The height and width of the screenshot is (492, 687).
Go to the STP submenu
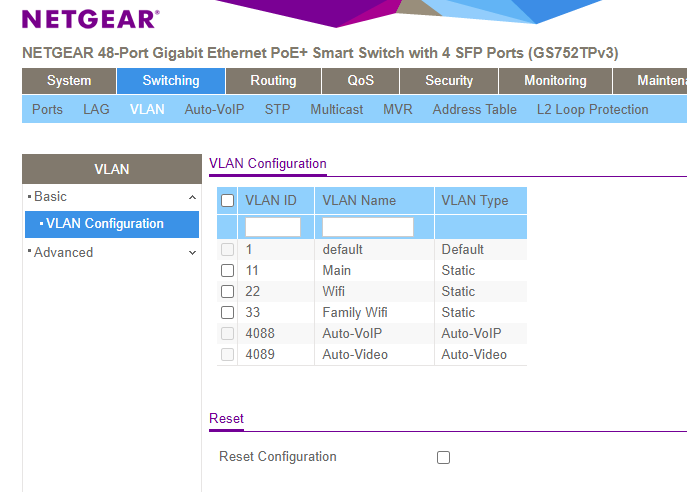(277, 109)
